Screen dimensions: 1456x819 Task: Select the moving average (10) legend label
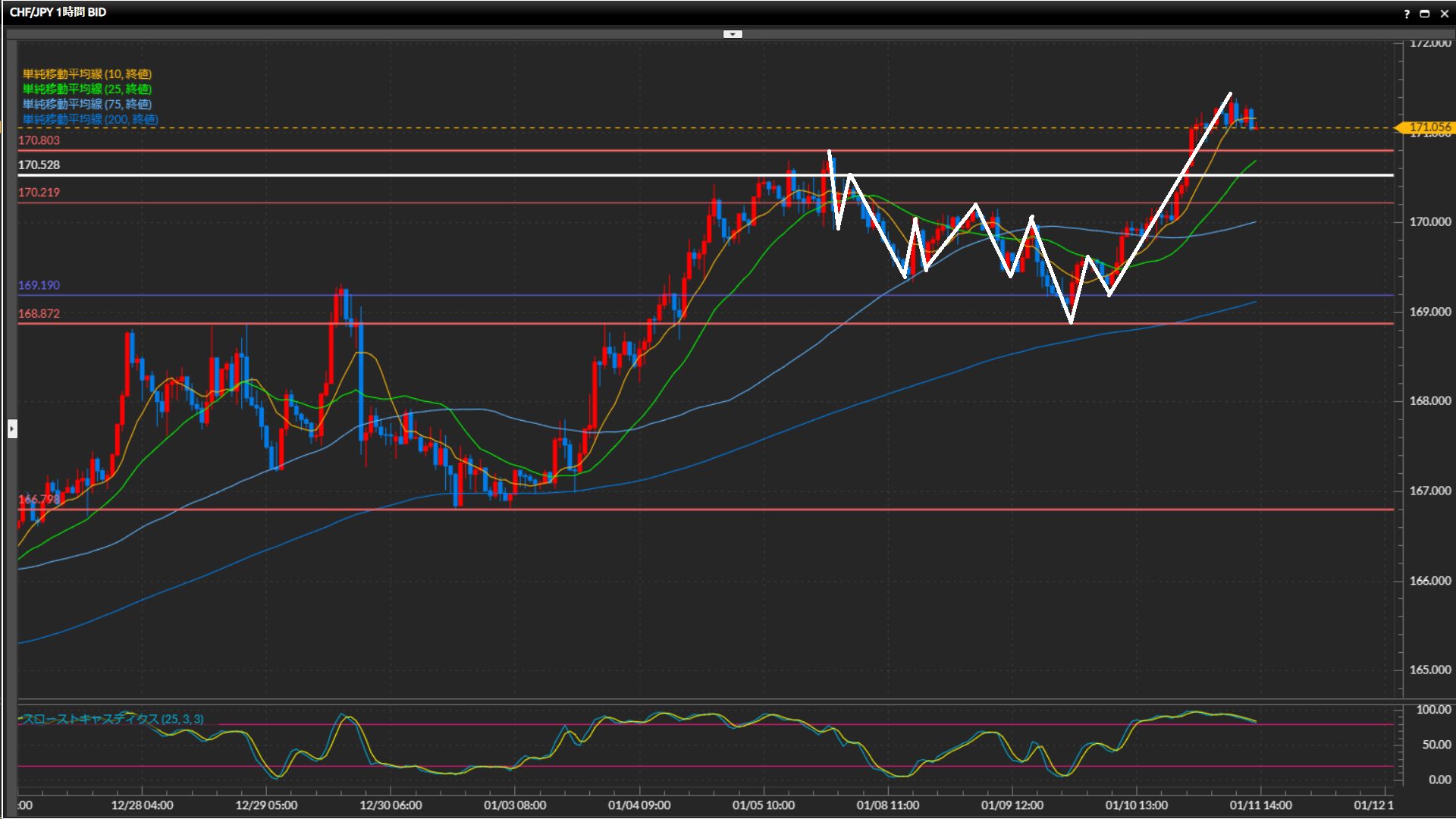point(86,74)
